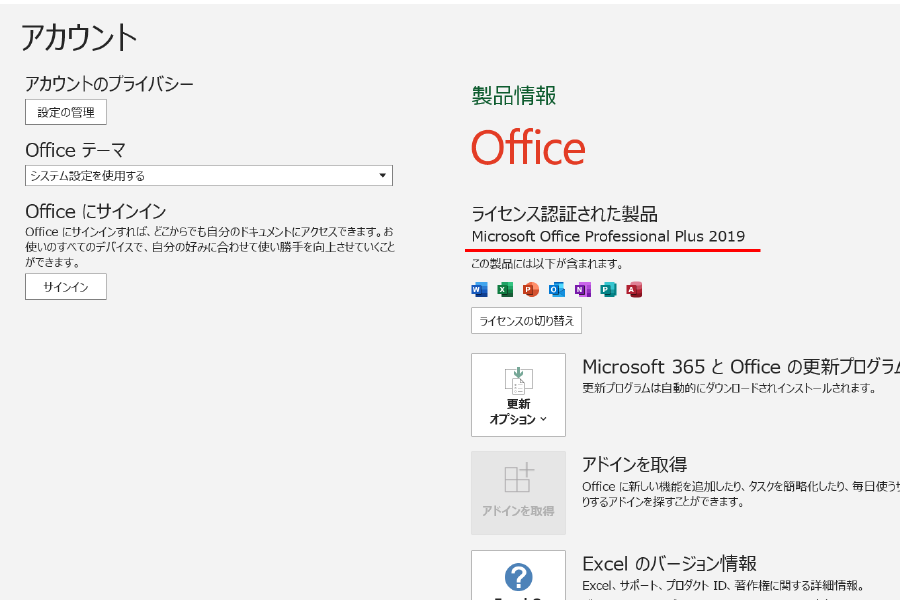Click the サインイン button
The height and width of the screenshot is (600, 900).
[66, 287]
